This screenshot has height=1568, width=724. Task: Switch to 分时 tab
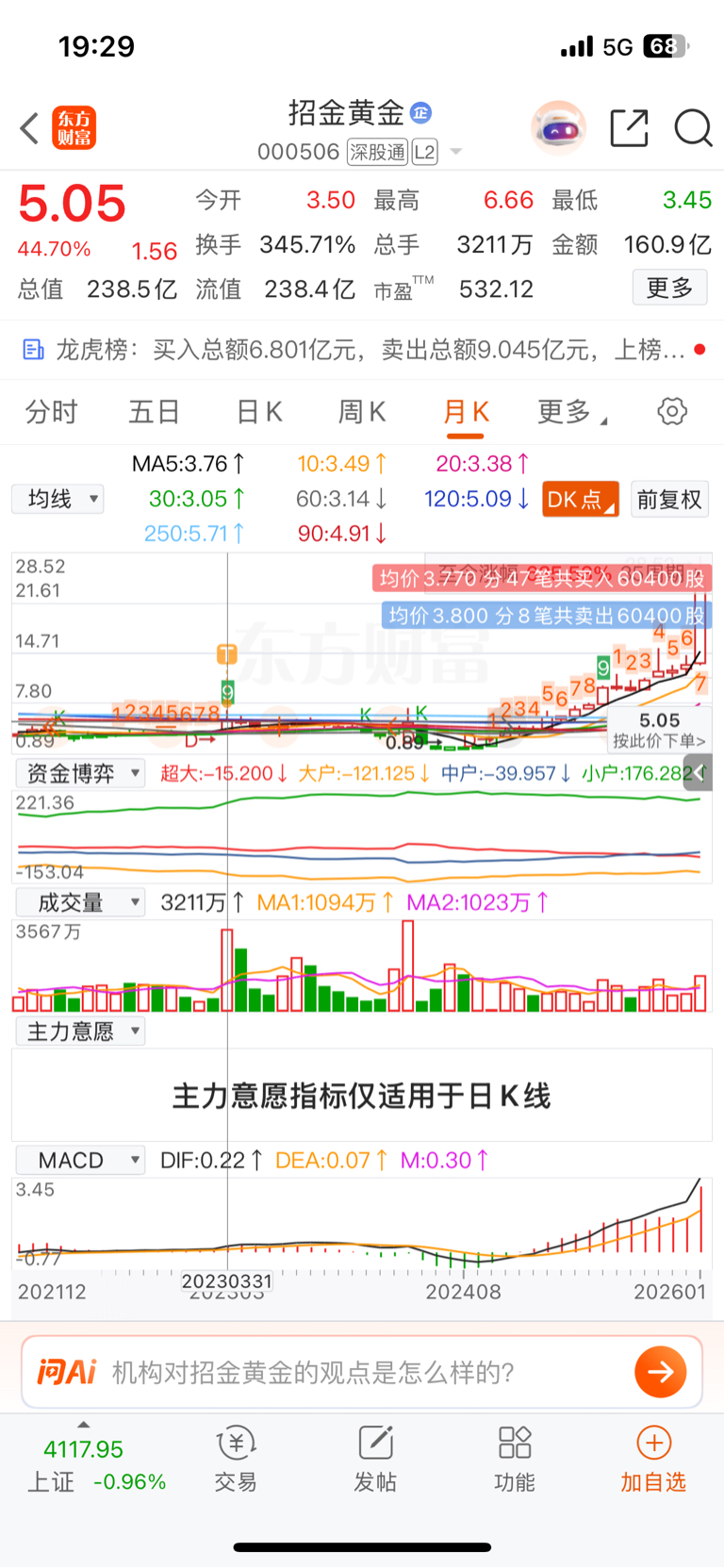click(52, 412)
